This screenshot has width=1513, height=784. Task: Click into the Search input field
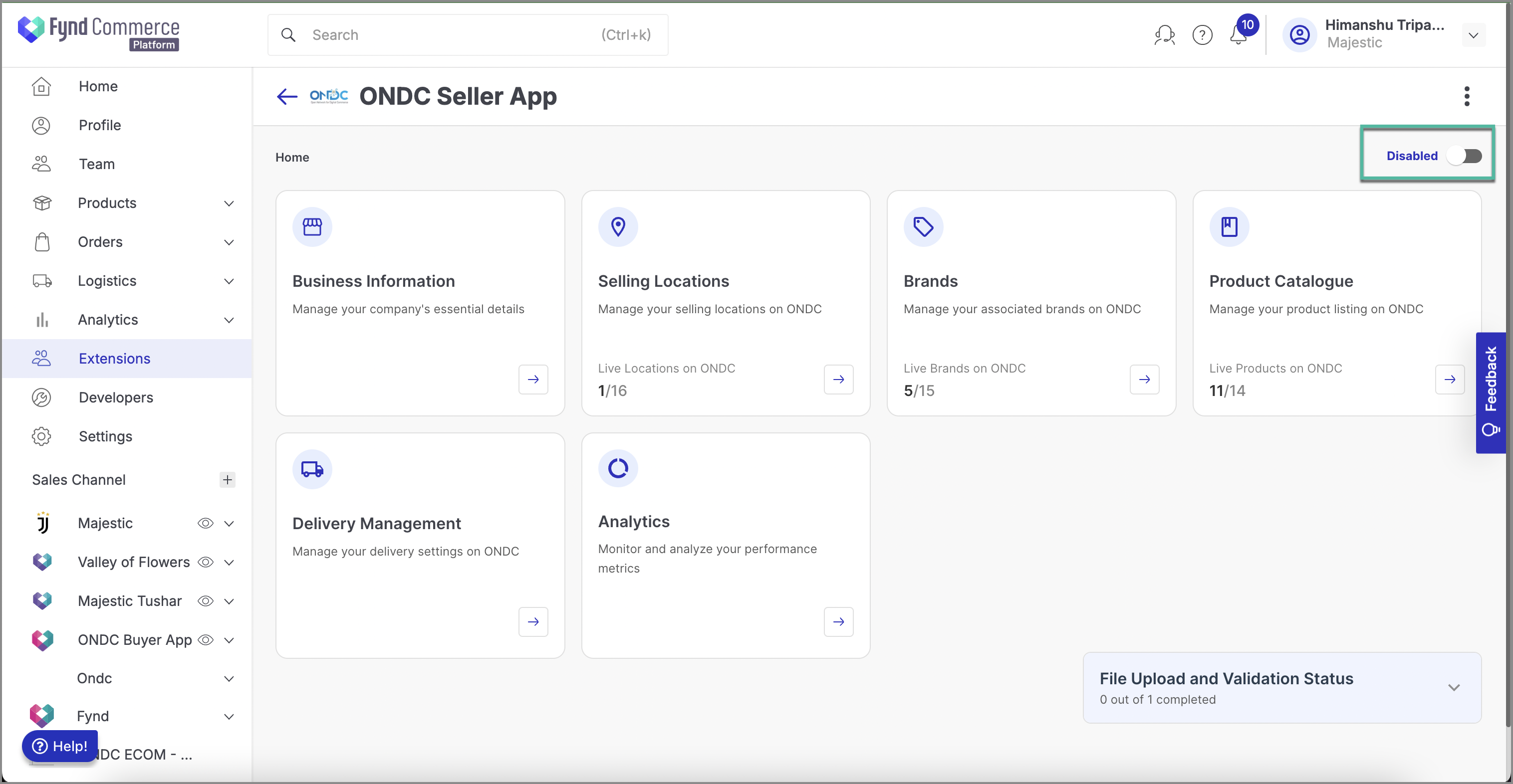coord(468,35)
